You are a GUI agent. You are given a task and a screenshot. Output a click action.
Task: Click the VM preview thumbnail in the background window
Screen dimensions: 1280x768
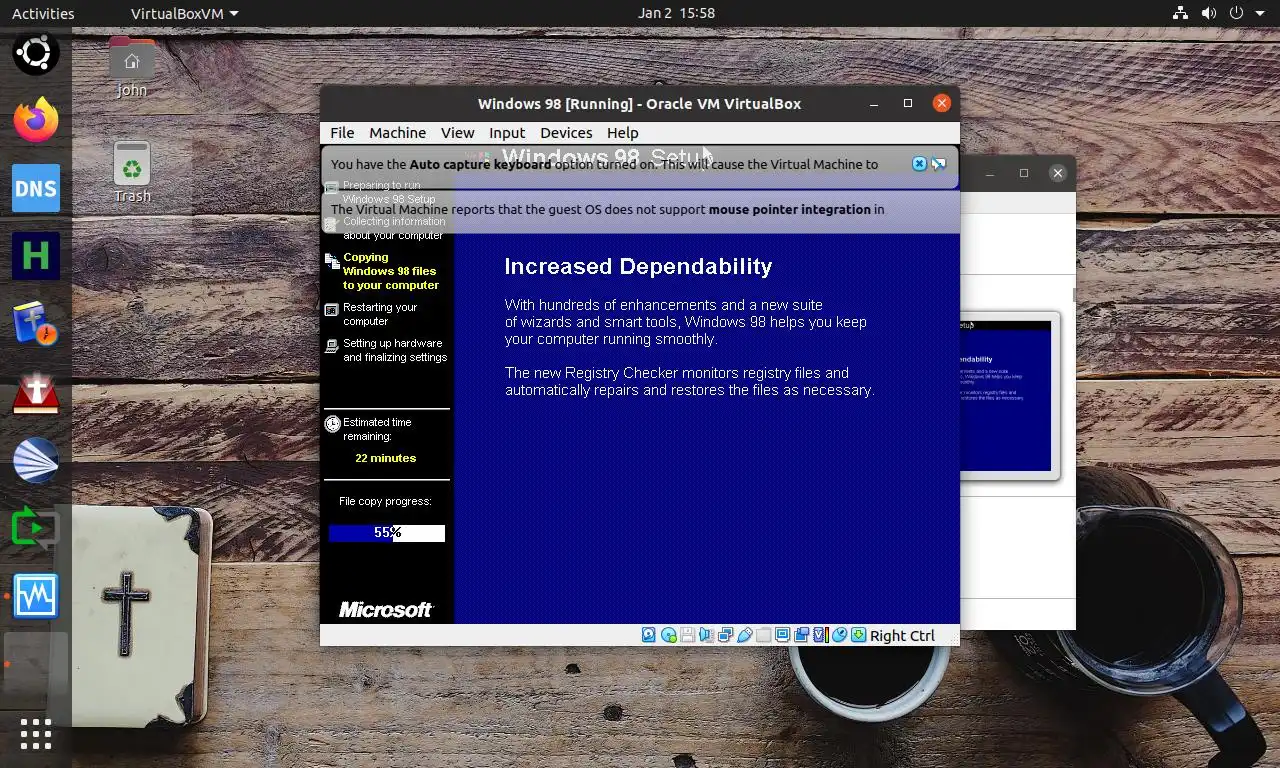pos(1005,395)
